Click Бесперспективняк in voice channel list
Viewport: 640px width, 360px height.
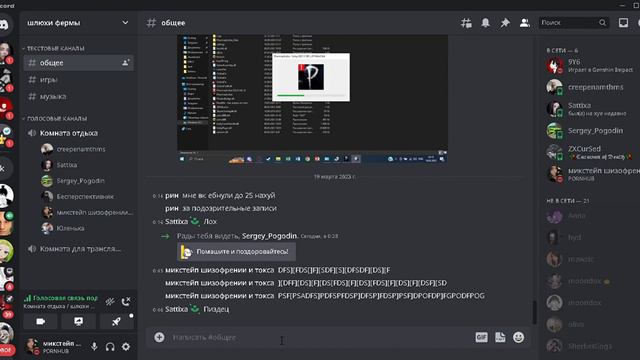coord(85,196)
